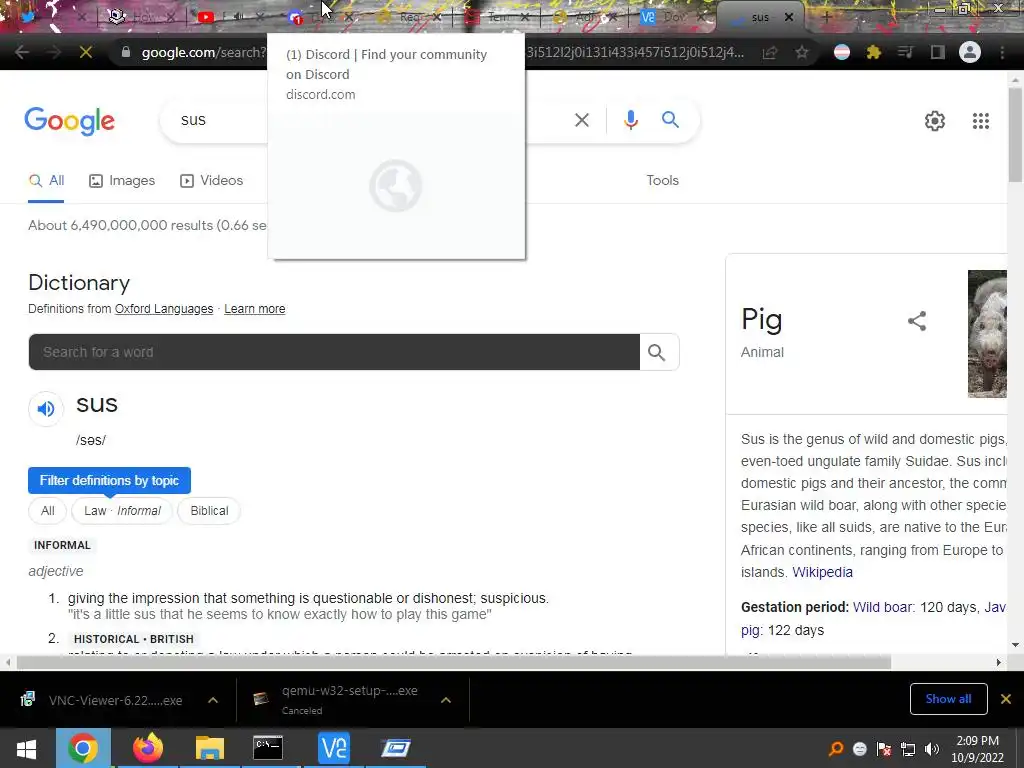
Task: Open the striped round extension icon
Action: click(x=842, y=52)
